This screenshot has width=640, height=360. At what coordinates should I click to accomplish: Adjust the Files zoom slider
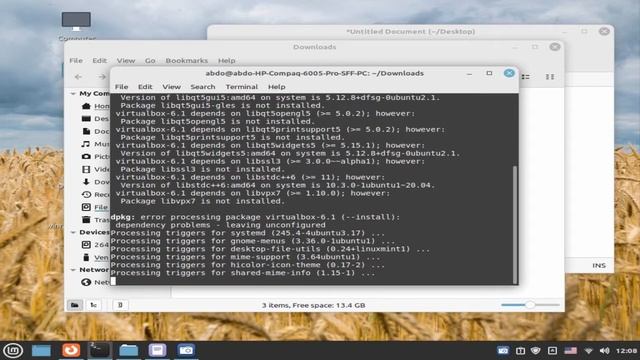point(531,304)
